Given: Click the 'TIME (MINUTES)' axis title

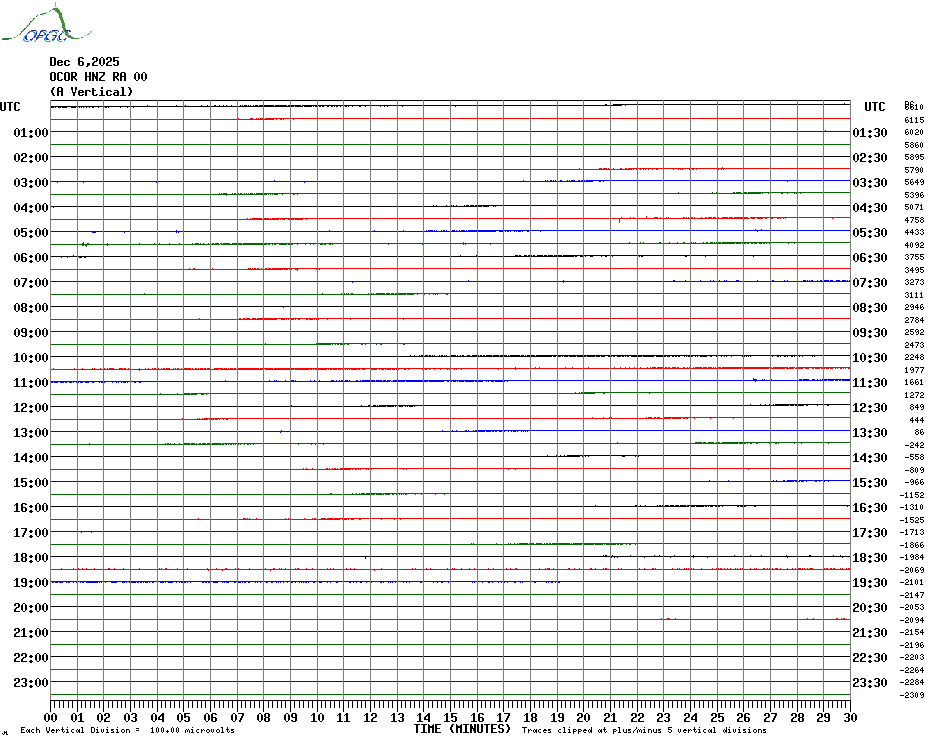Looking at the screenshot, I should click(x=462, y=729).
